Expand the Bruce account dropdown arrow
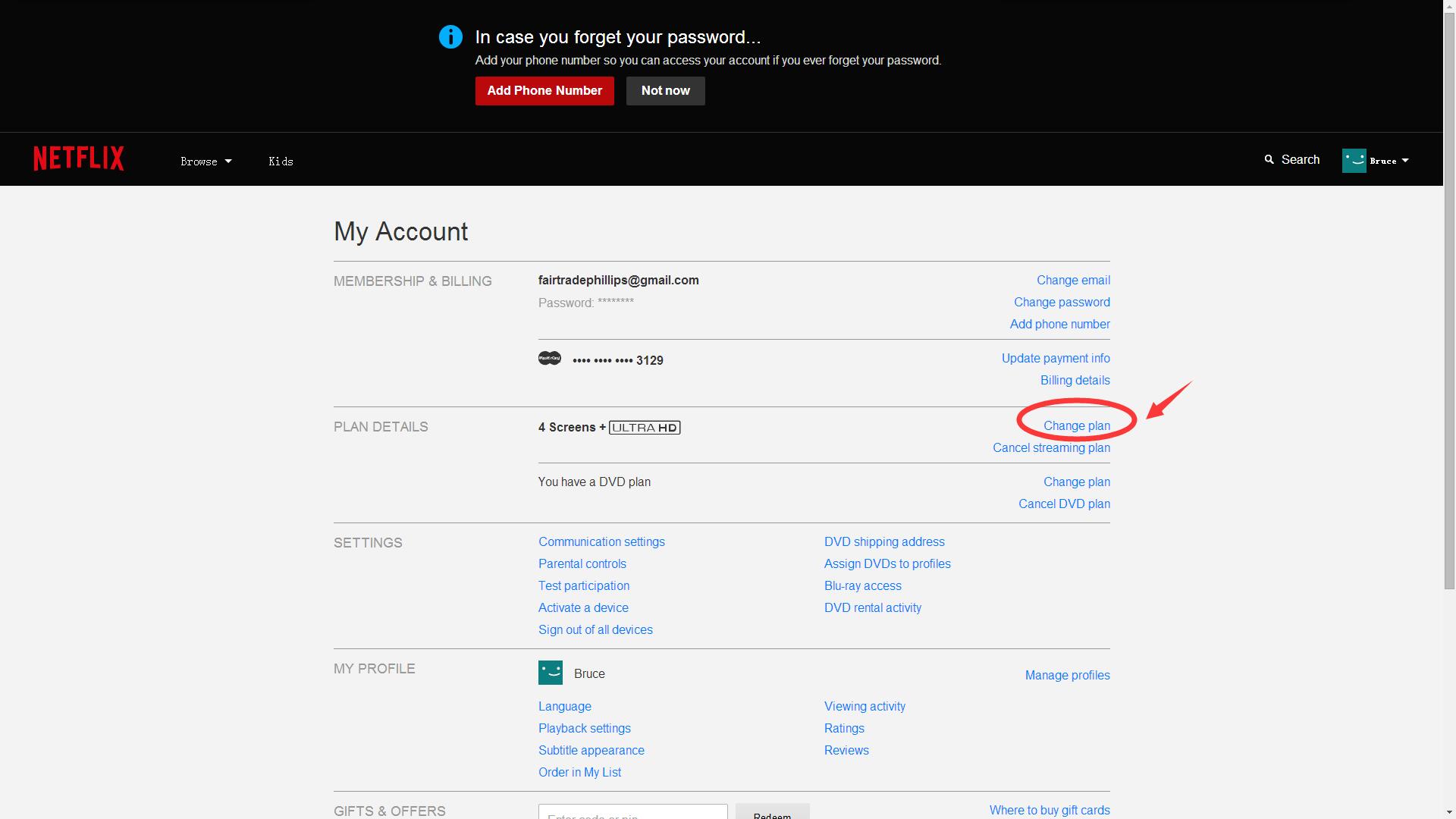Screen dimensions: 1456x819 click(x=1405, y=161)
